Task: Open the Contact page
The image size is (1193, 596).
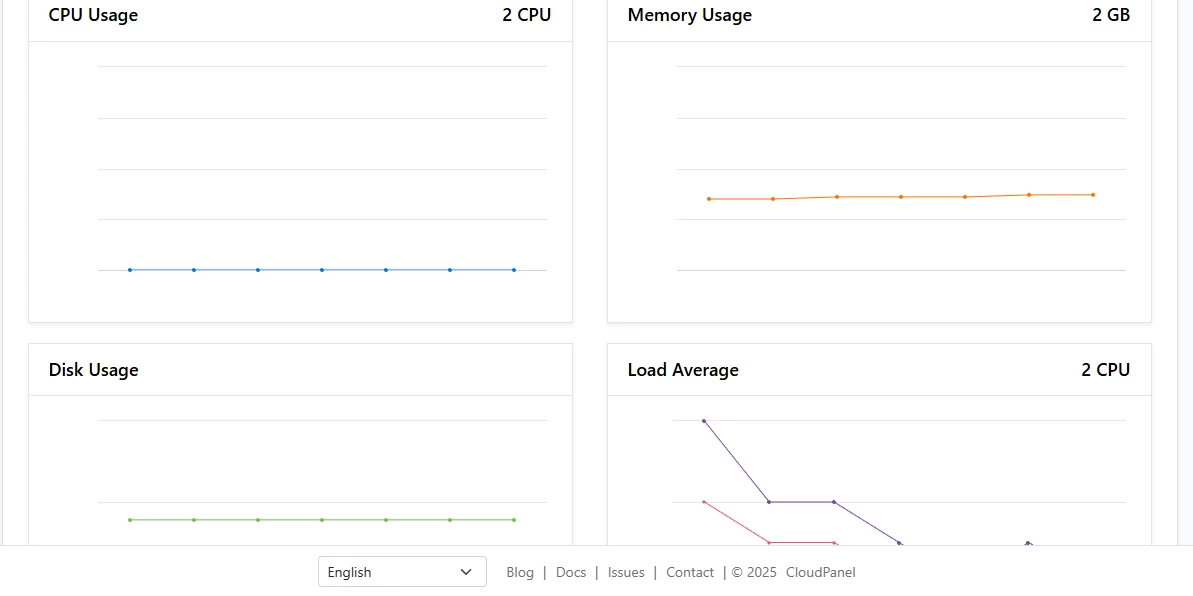Action: pos(689,572)
